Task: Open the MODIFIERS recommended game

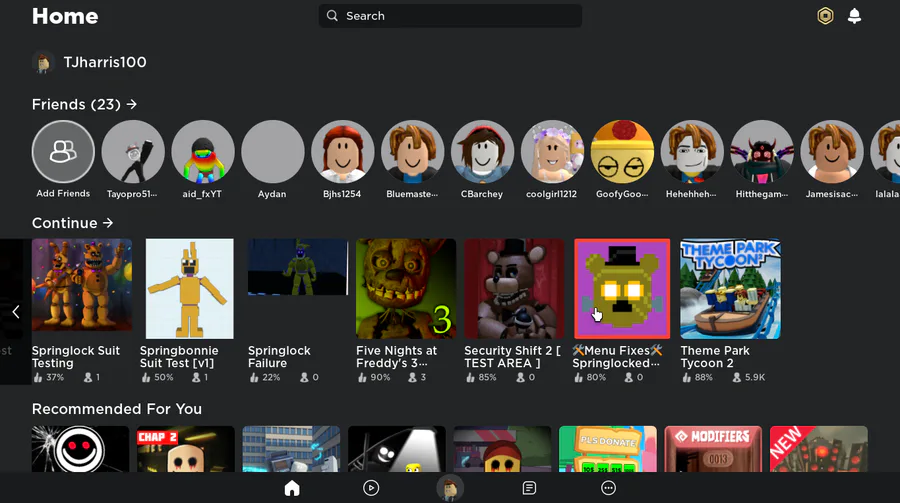Action: click(x=713, y=449)
